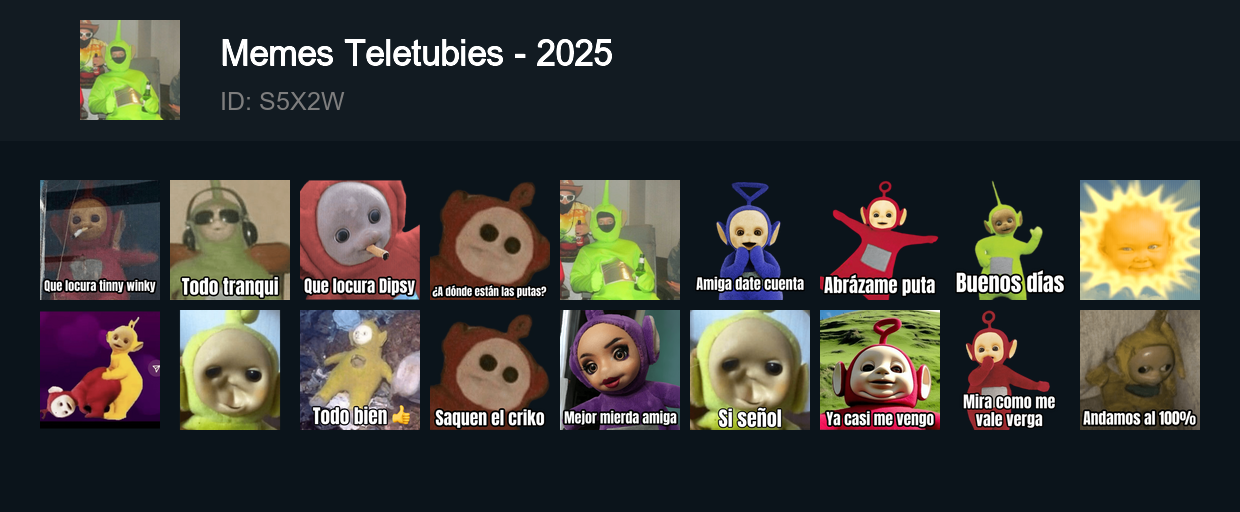Open the baby sun face sticker
This screenshot has height=512, width=1240.
pyautogui.click(x=1140, y=240)
